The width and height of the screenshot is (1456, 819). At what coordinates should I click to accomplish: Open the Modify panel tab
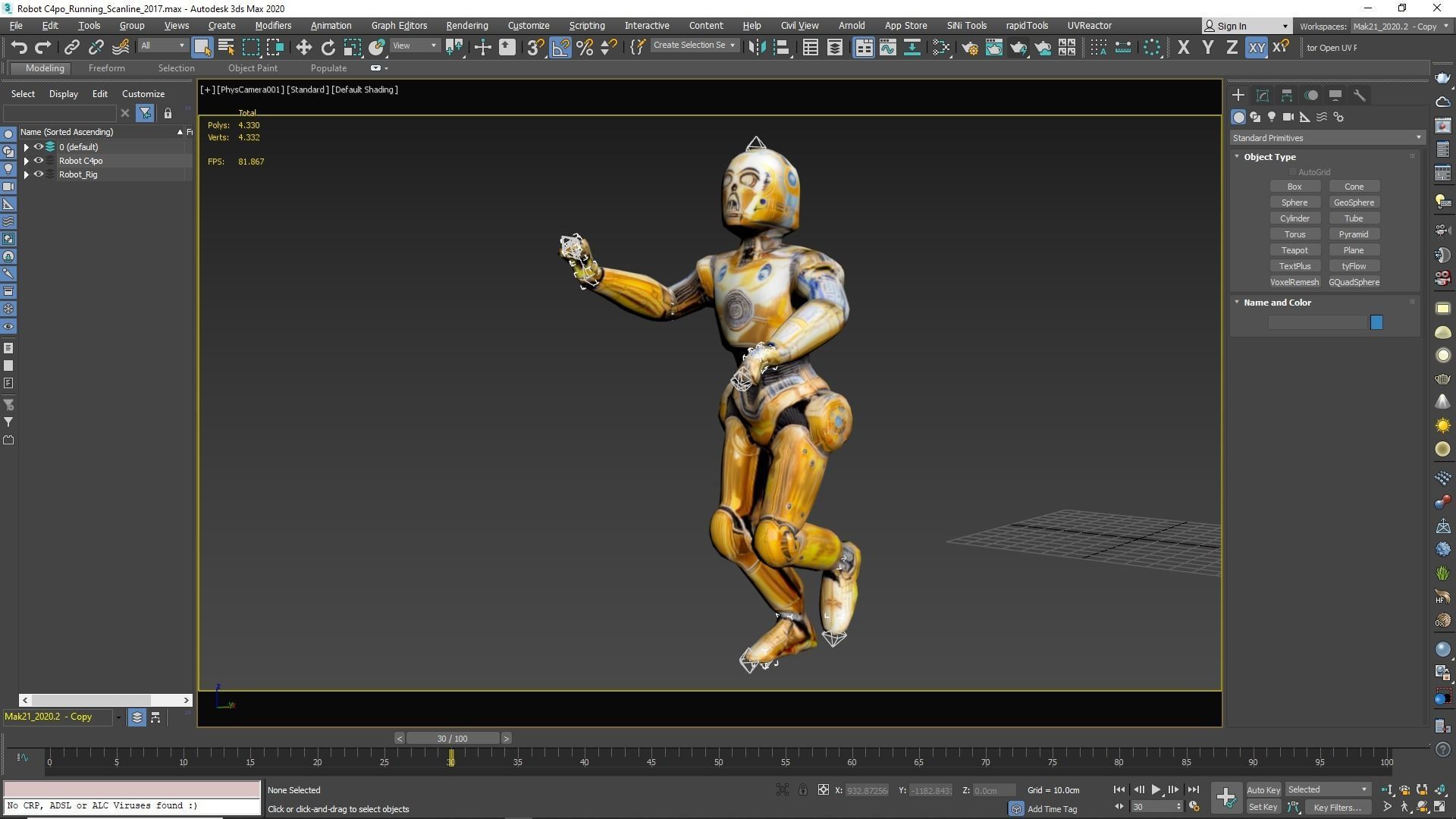click(1263, 96)
